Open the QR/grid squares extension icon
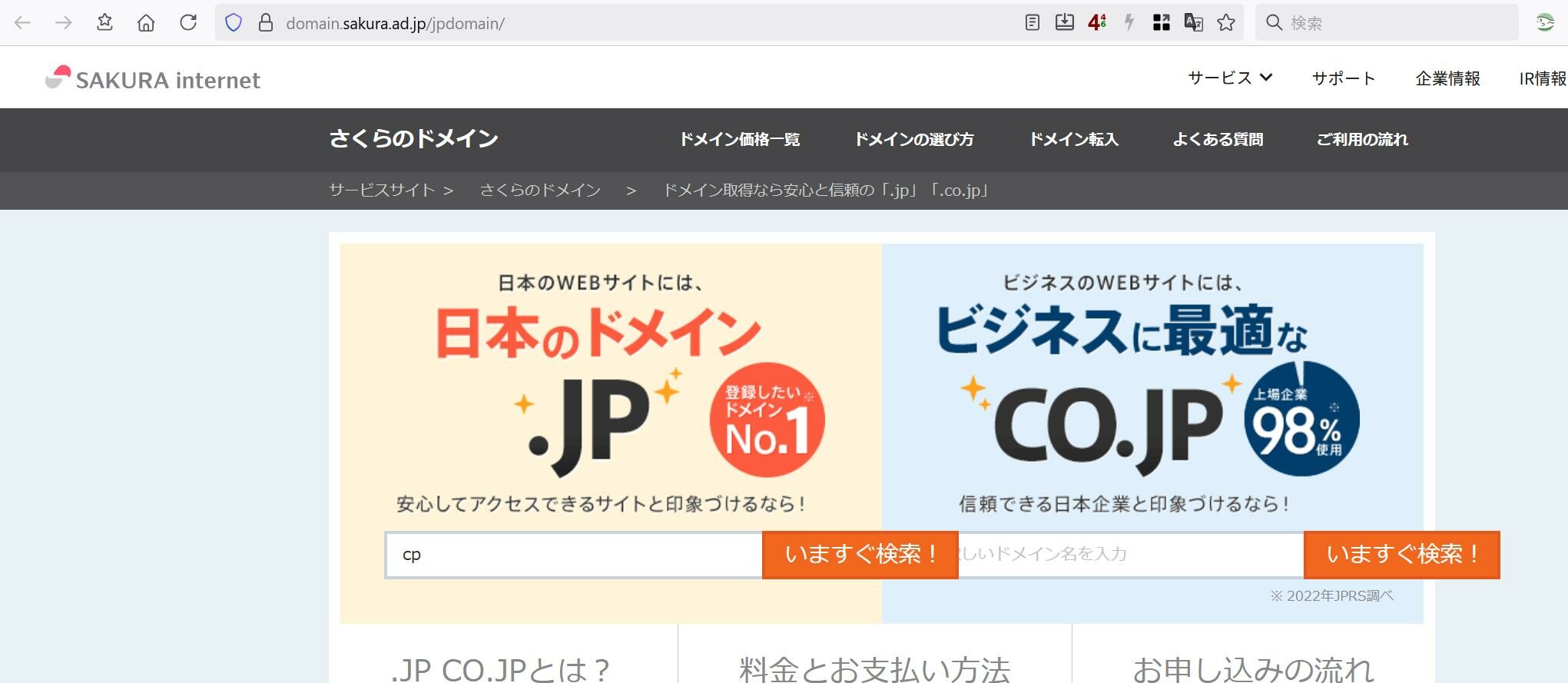The height and width of the screenshot is (683, 1568). coord(1162,23)
